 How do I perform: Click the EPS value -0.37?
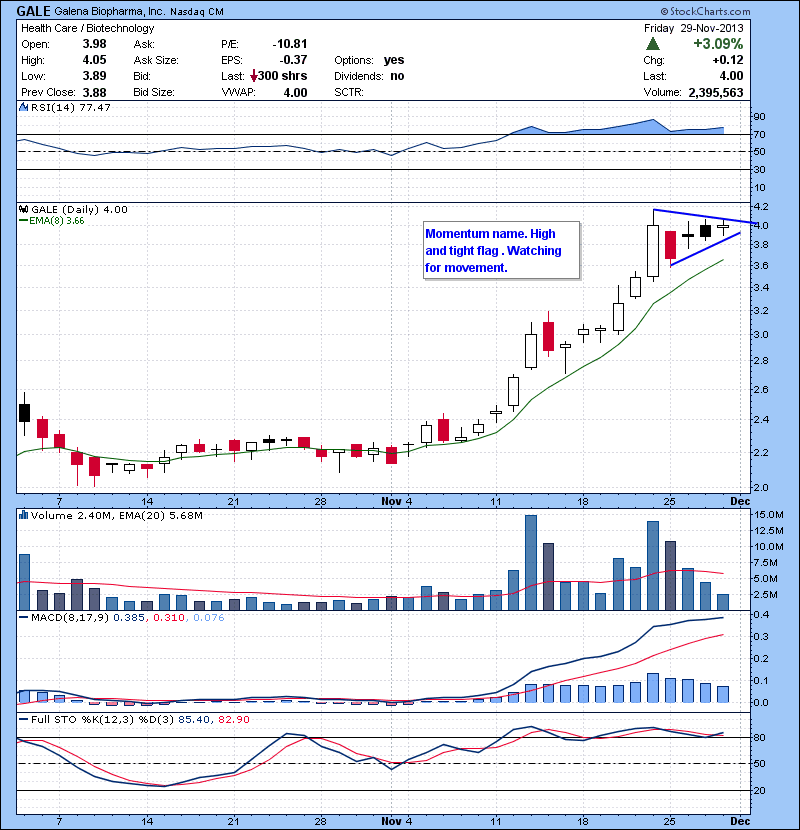tap(293, 60)
